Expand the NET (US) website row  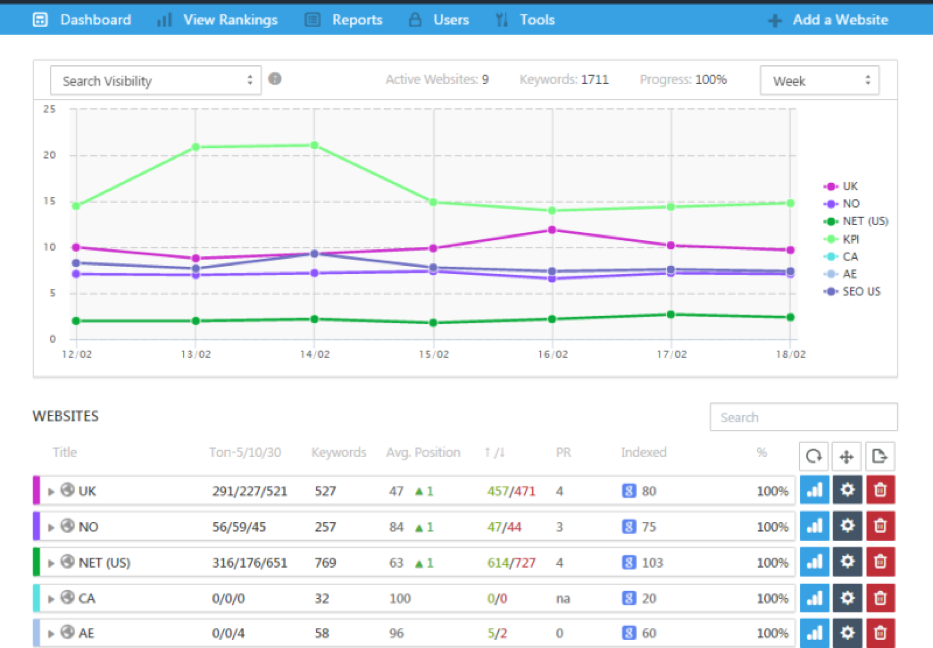click(52, 563)
